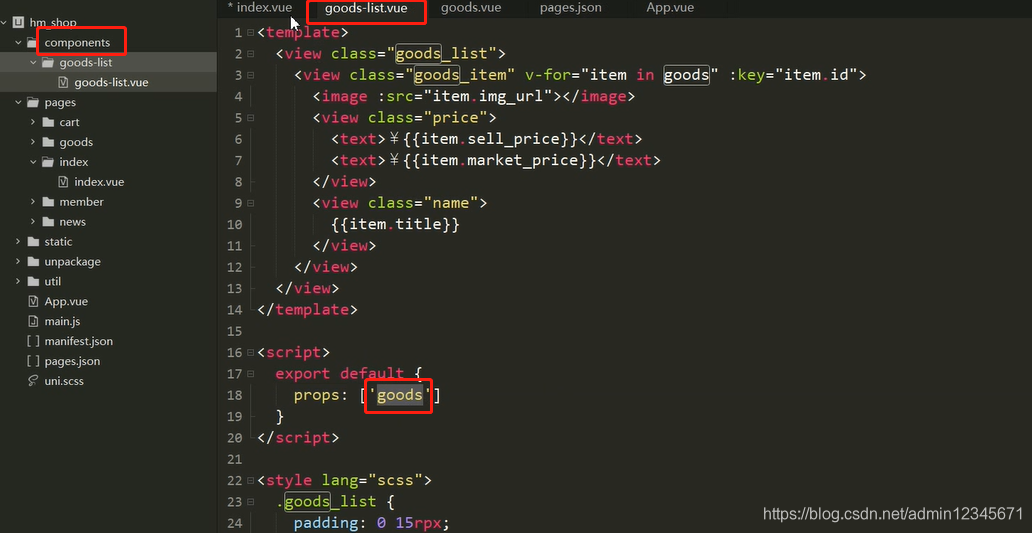The image size is (1032, 533).
Task: Fold the goods_item view on line 3
Action: 250,76
